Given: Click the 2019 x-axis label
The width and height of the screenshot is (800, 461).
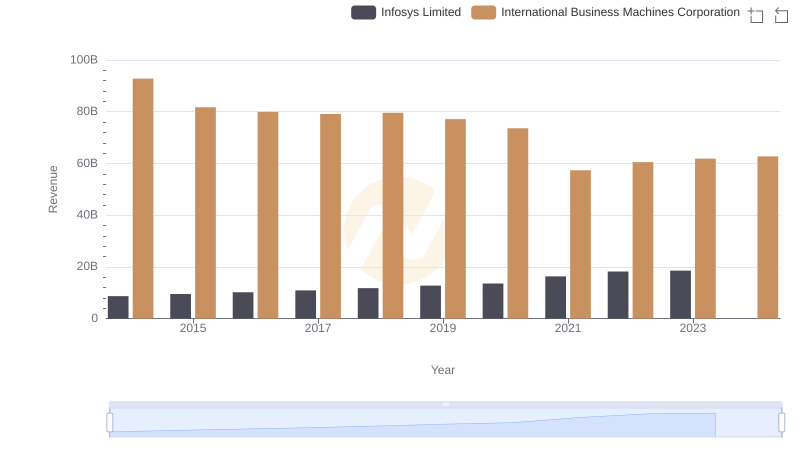Looking at the screenshot, I should pyautogui.click(x=443, y=328).
